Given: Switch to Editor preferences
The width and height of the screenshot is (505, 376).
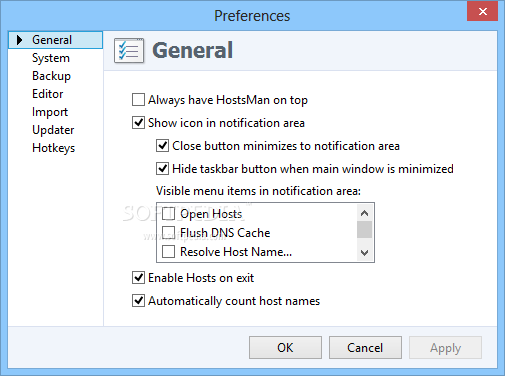Looking at the screenshot, I should click(x=48, y=94).
